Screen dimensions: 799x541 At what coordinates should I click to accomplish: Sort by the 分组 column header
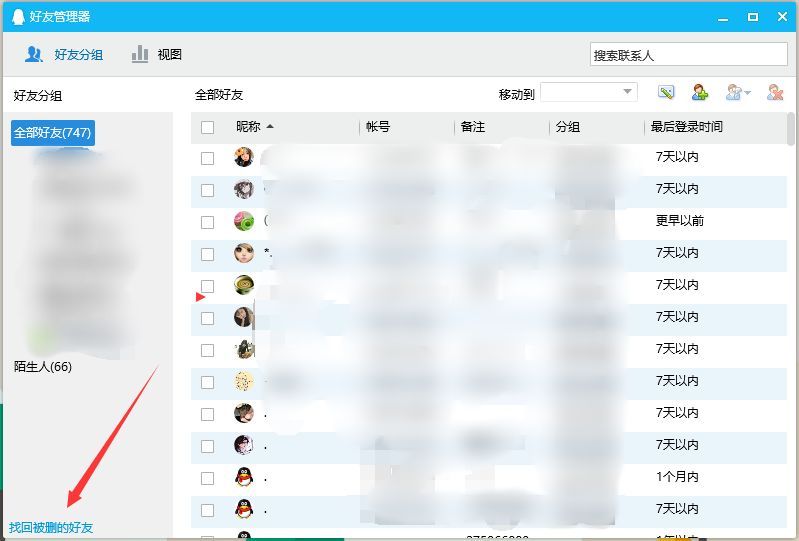568,127
